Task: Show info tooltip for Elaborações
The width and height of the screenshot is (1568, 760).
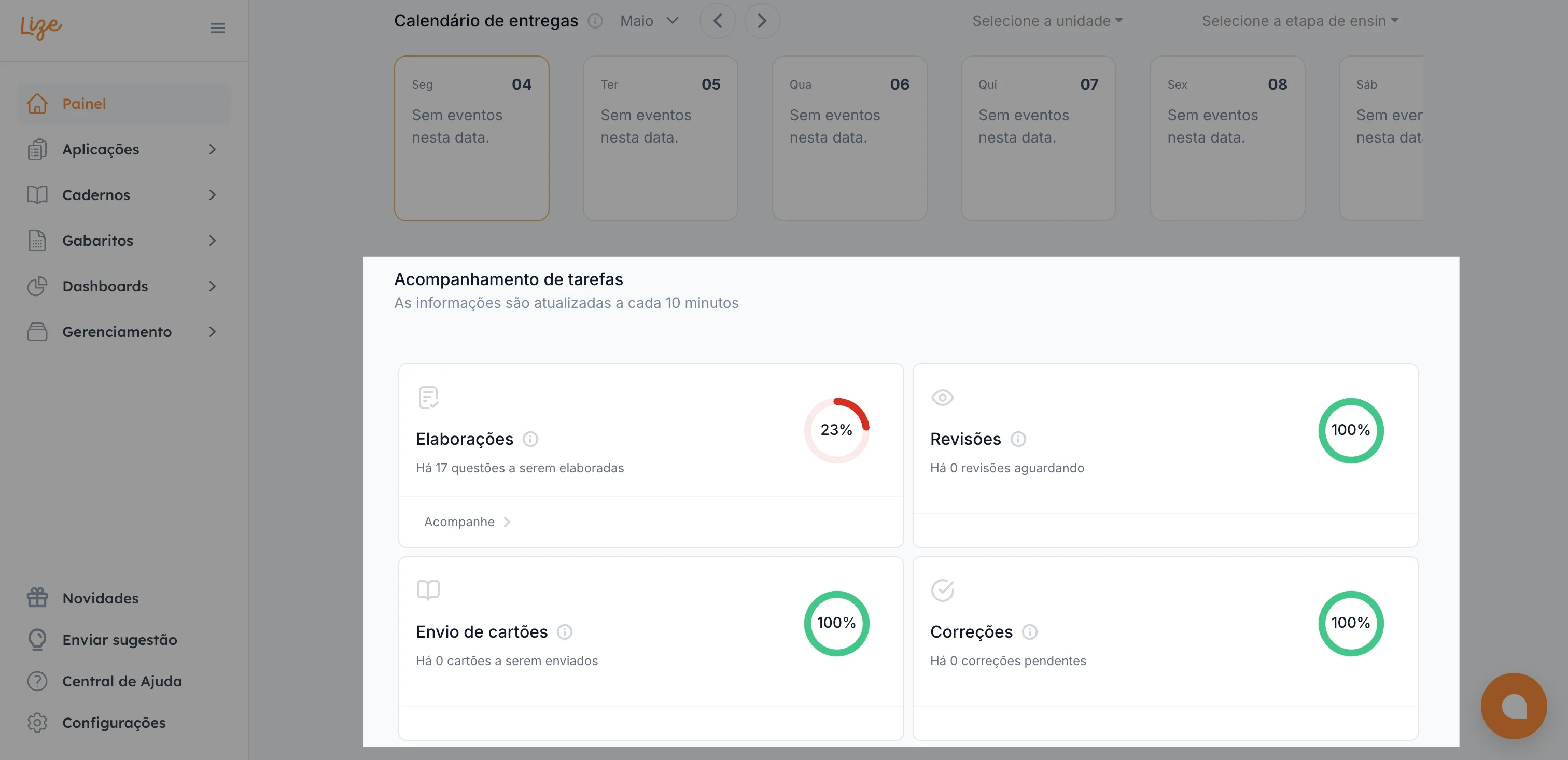Action: pyautogui.click(x=530, y=439)
